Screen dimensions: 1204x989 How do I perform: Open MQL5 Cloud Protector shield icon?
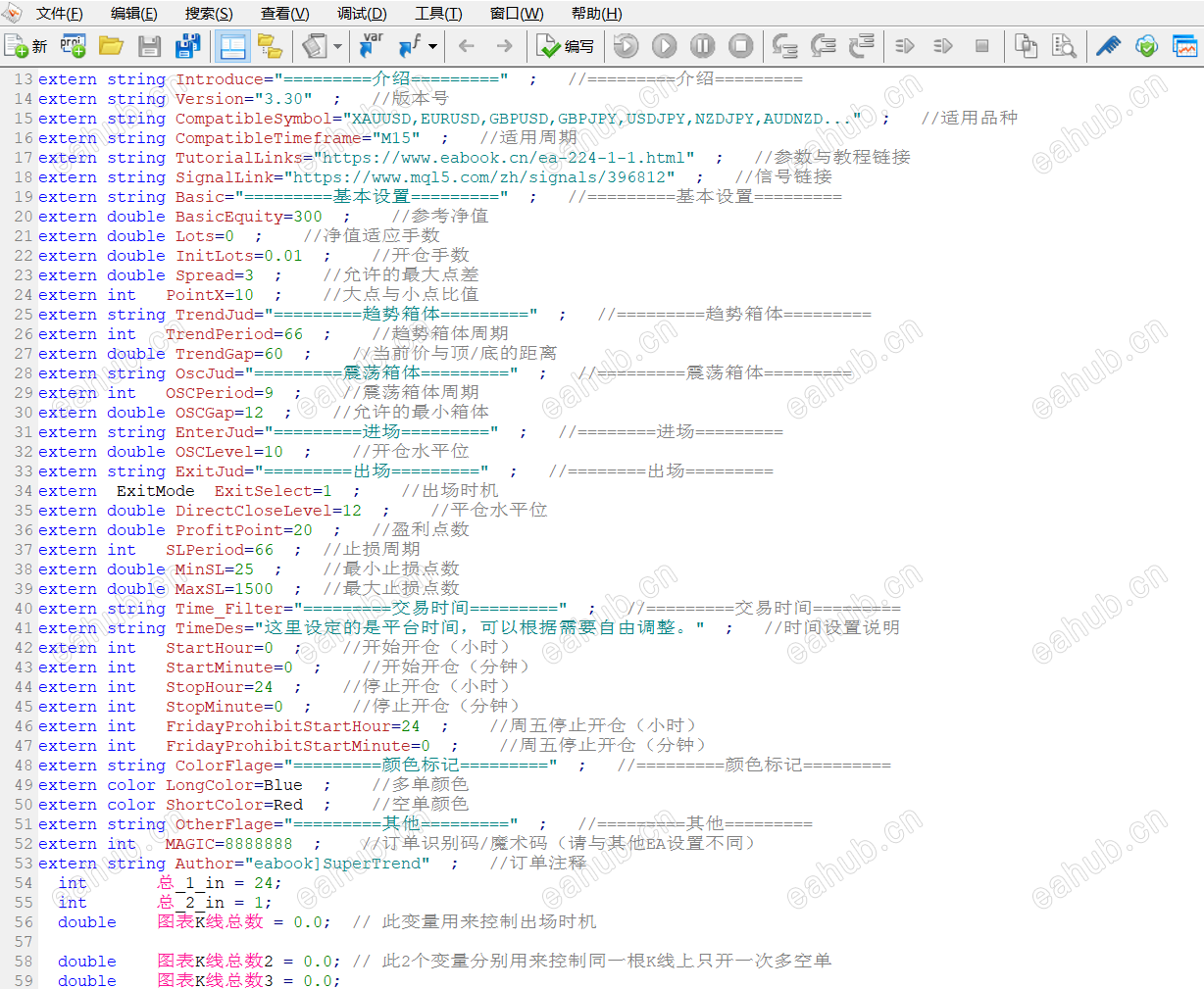coord(1147,46)
